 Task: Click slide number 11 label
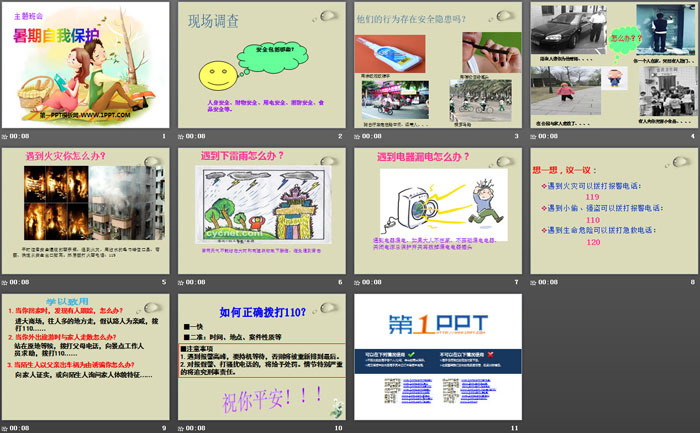click(x=515, y=428)
